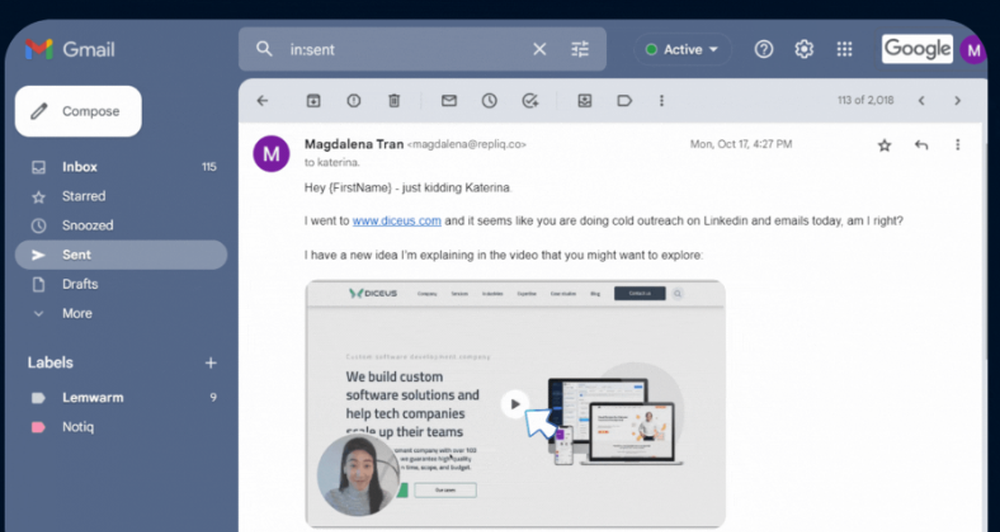Open the Notiq label
The width and height of the screenshot is (1000, 532).
(121, 427)
